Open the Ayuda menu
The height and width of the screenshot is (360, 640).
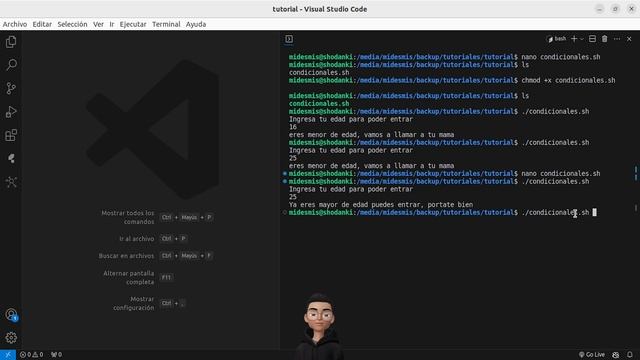196,24
